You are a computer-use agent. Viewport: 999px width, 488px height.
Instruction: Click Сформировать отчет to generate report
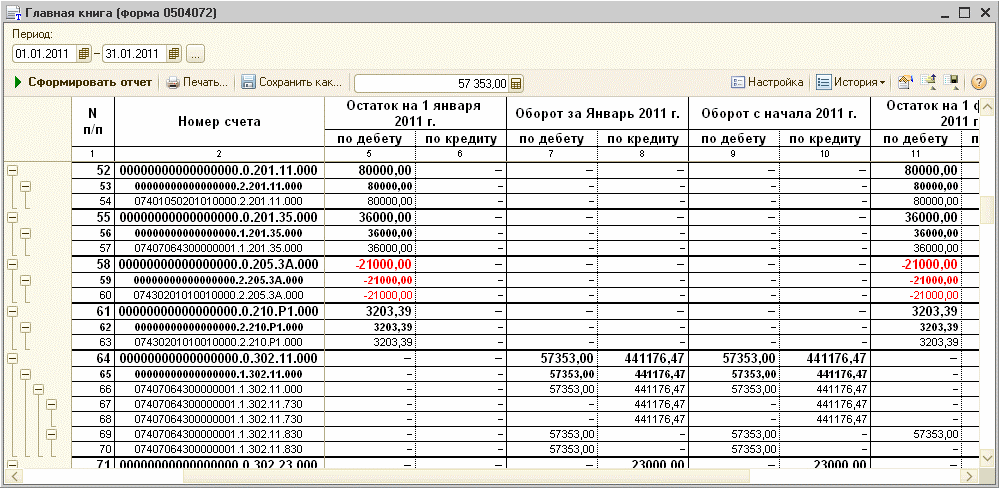point(83,82)
